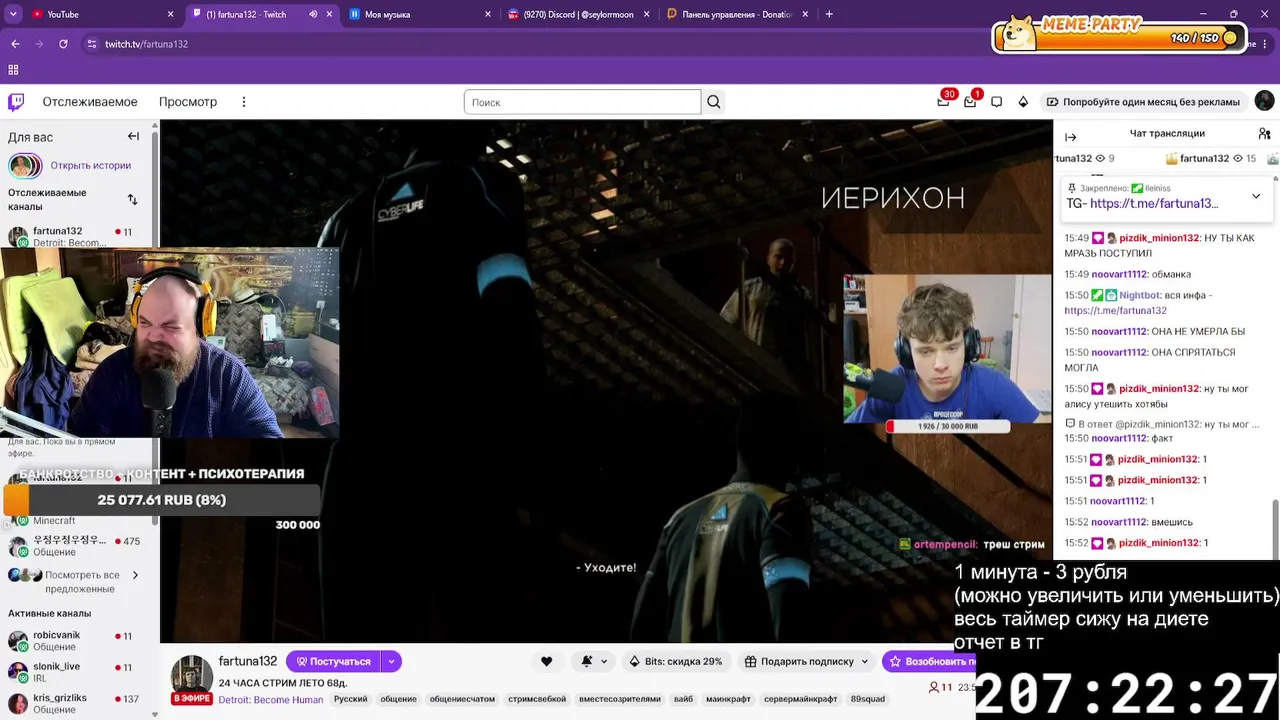Click the майнкрафт stream tag
Screen dimensions: 1280x720
point(728,699)
